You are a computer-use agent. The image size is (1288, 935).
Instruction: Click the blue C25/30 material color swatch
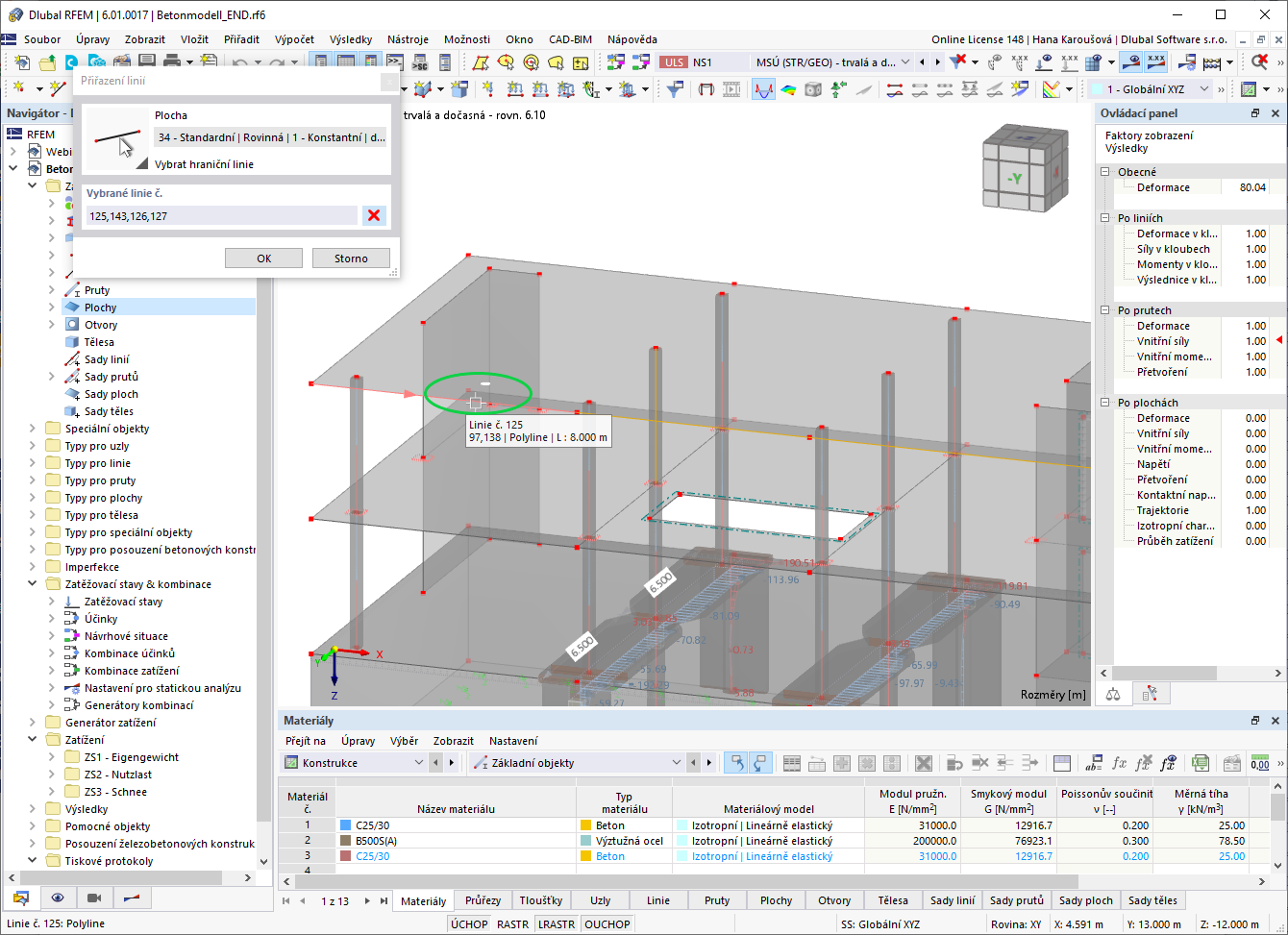pyautogui.click(x=342, y=824)
